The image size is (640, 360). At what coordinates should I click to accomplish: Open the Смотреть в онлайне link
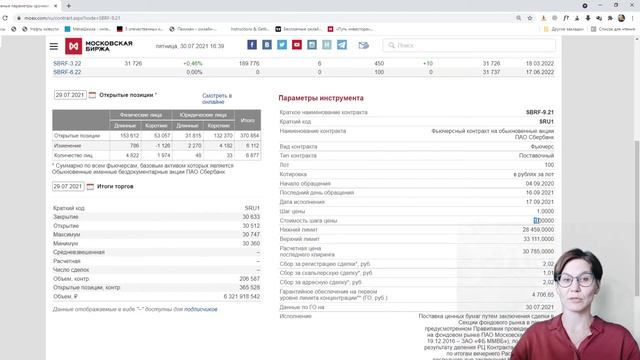pos(217,99)
